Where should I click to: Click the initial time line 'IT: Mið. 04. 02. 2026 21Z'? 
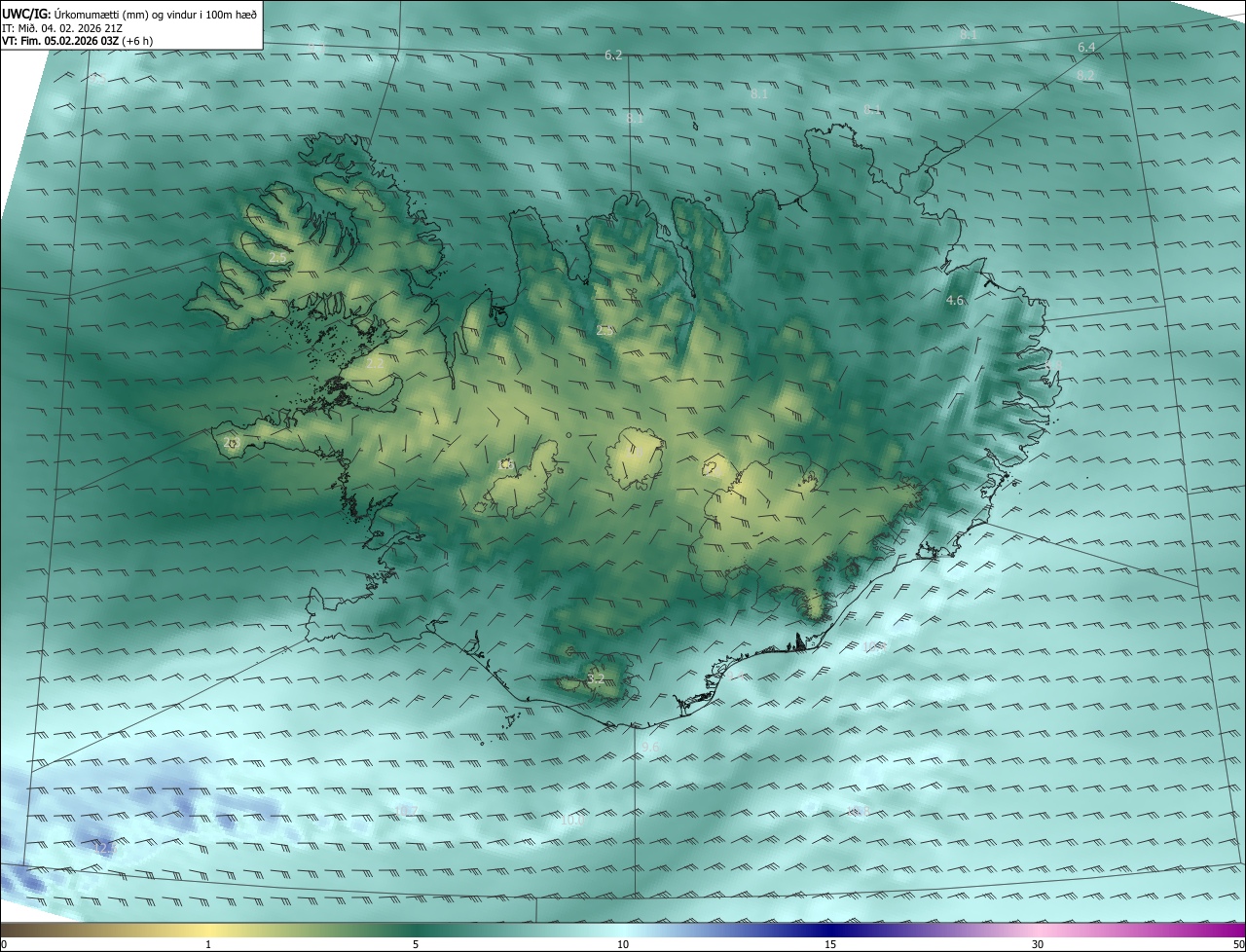pos(61,27)
